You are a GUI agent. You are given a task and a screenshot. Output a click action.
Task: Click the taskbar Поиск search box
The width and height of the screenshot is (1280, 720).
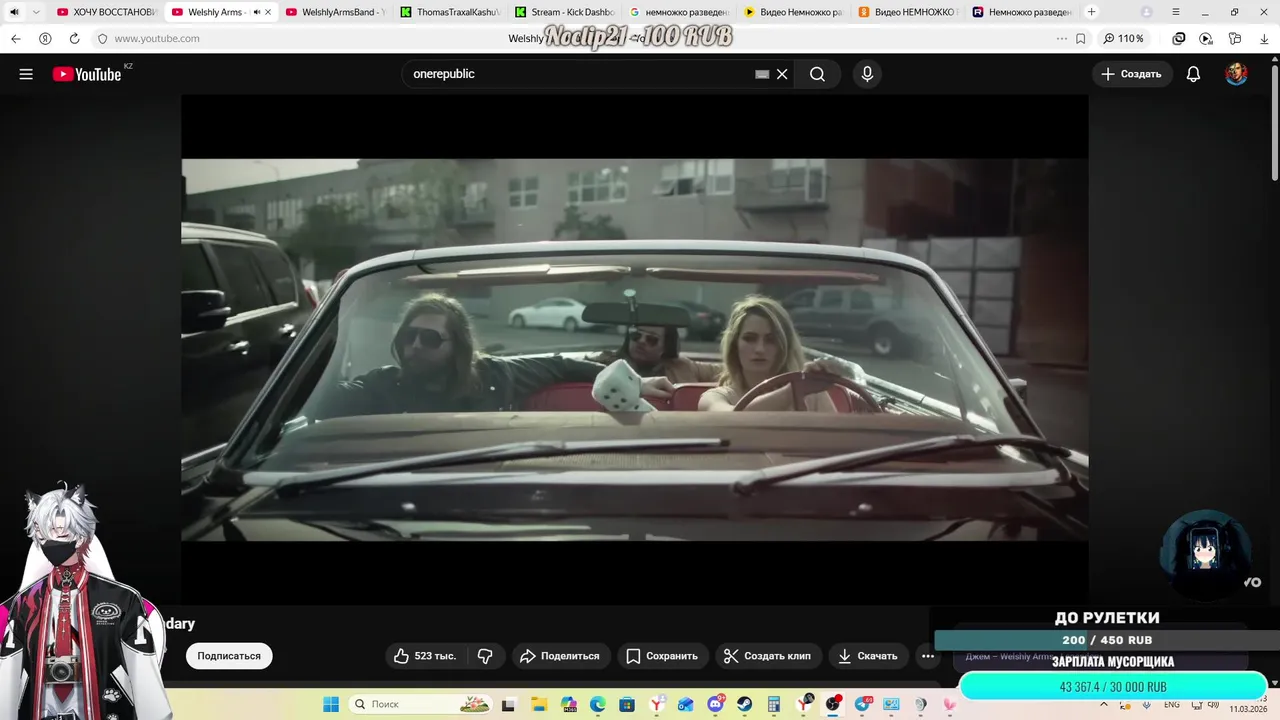[420, 704]
